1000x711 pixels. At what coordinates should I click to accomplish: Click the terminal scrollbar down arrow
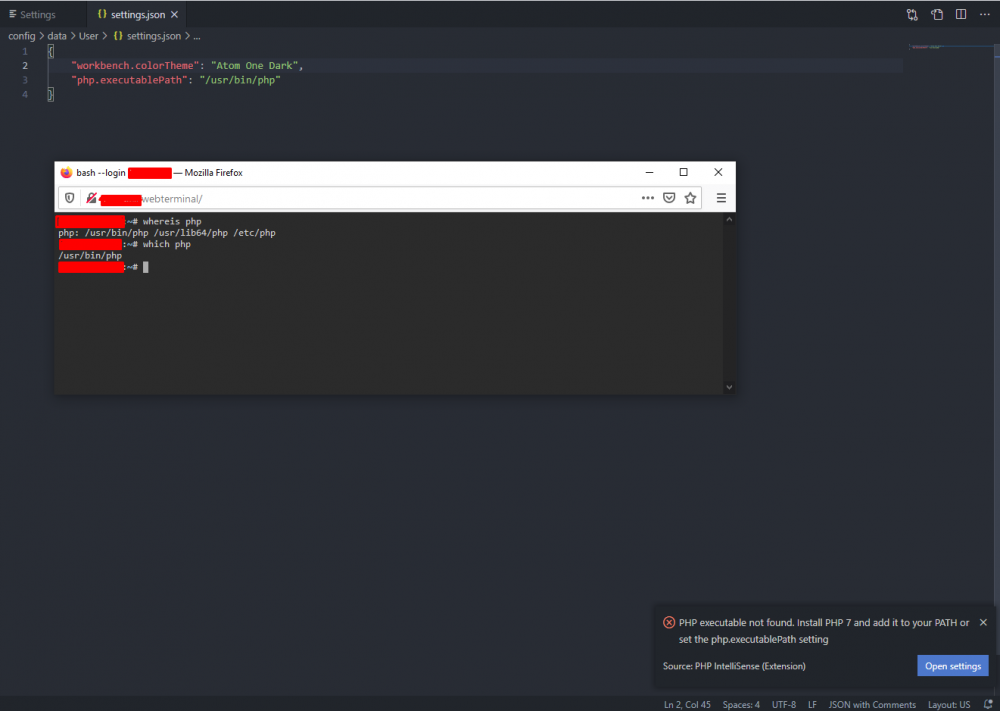730,387
